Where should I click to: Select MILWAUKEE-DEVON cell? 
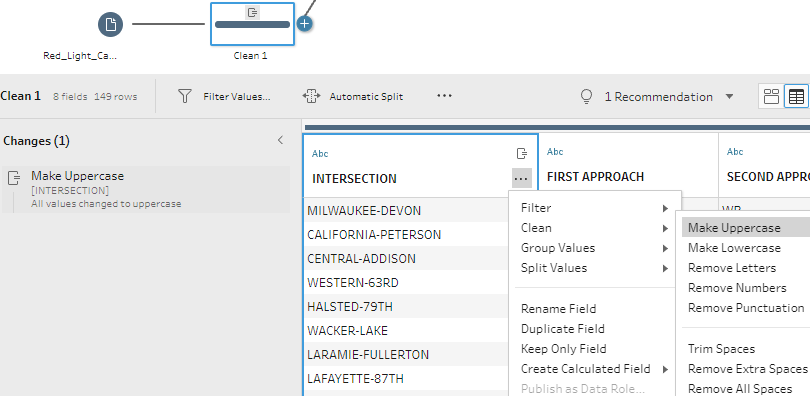click(x=406, y=211)
